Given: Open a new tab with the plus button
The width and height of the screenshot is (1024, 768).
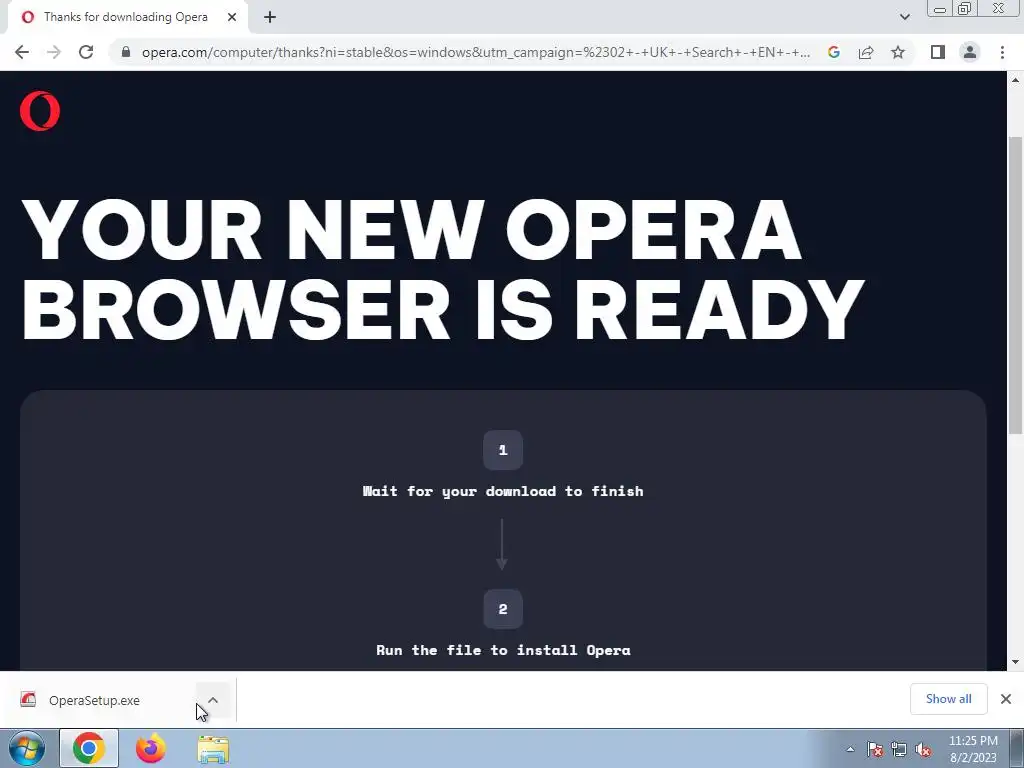Looking at the screenshot, I should pos(270,17).
